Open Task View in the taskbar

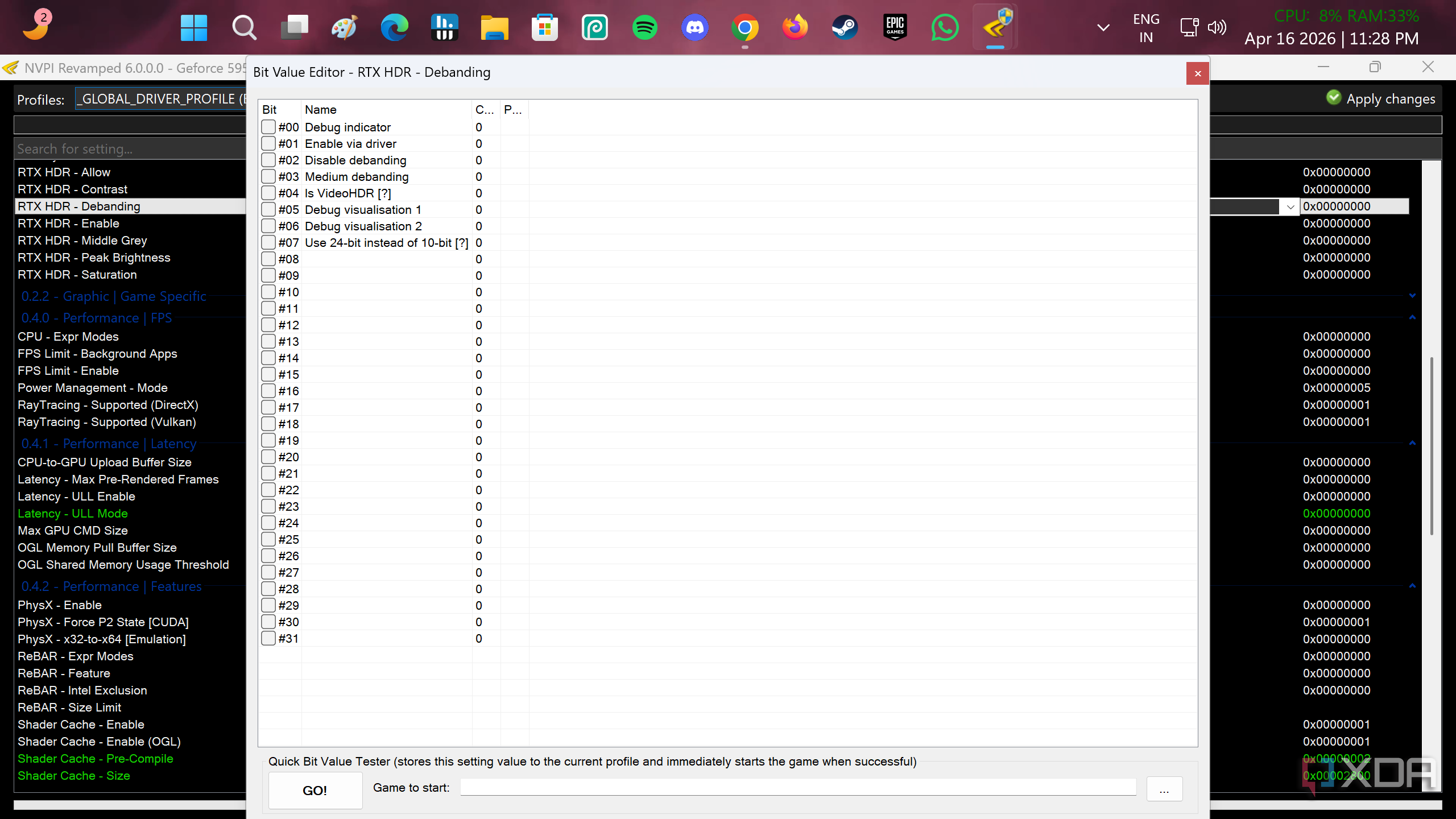click(294, 28)
